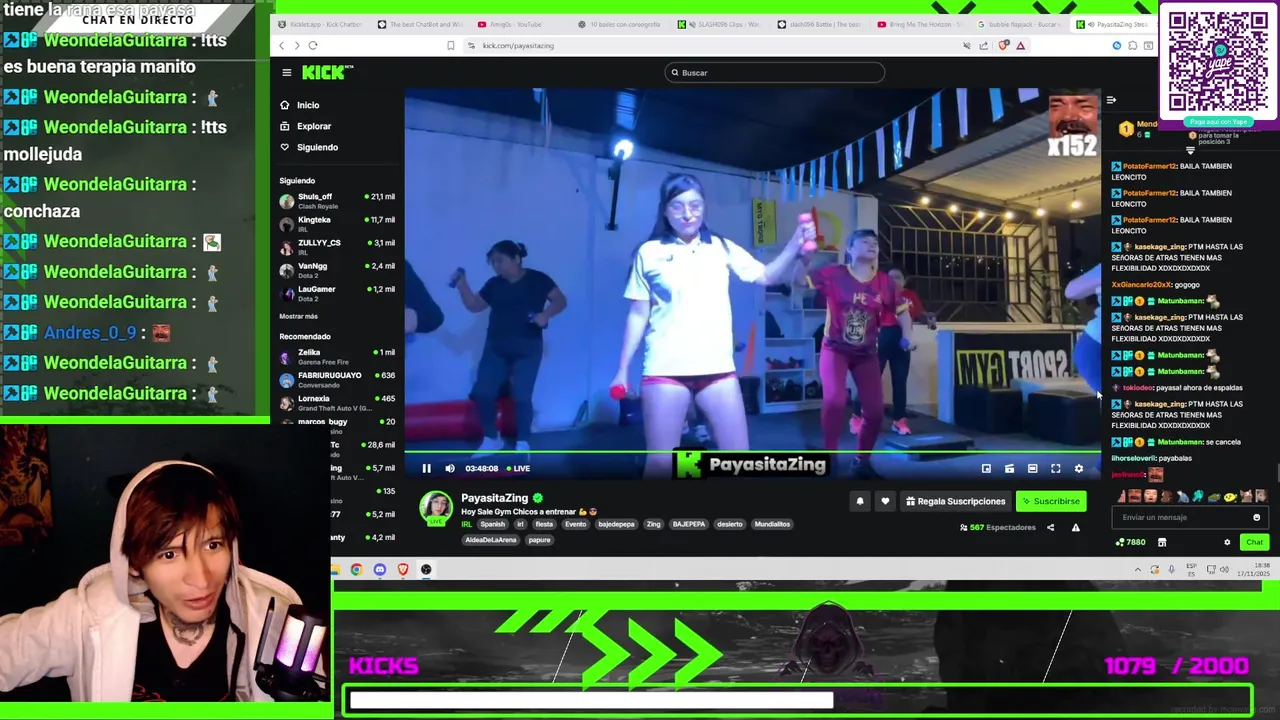Open Zeiika recommended channel
The width and height of the screenshot is (1280, 720).
pyautogui.click(x=337, y=357)
